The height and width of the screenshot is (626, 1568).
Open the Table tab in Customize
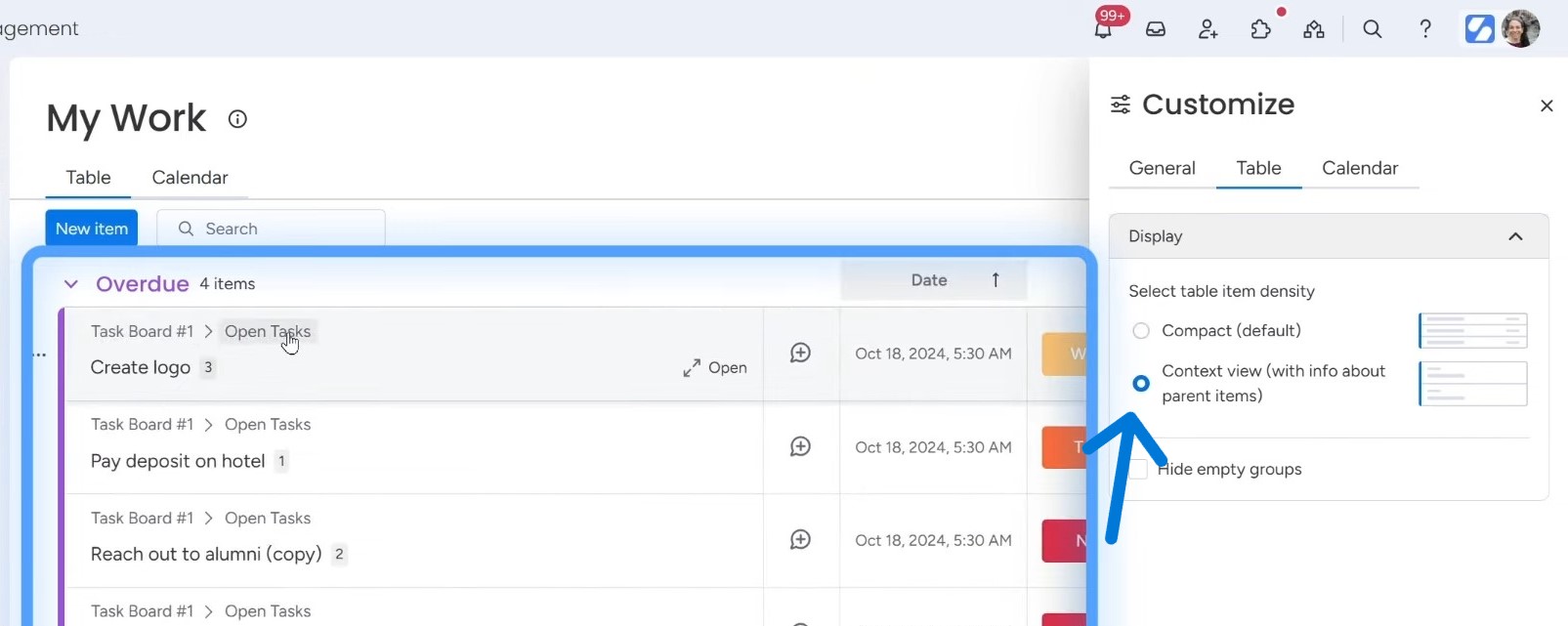point(1258,168)
